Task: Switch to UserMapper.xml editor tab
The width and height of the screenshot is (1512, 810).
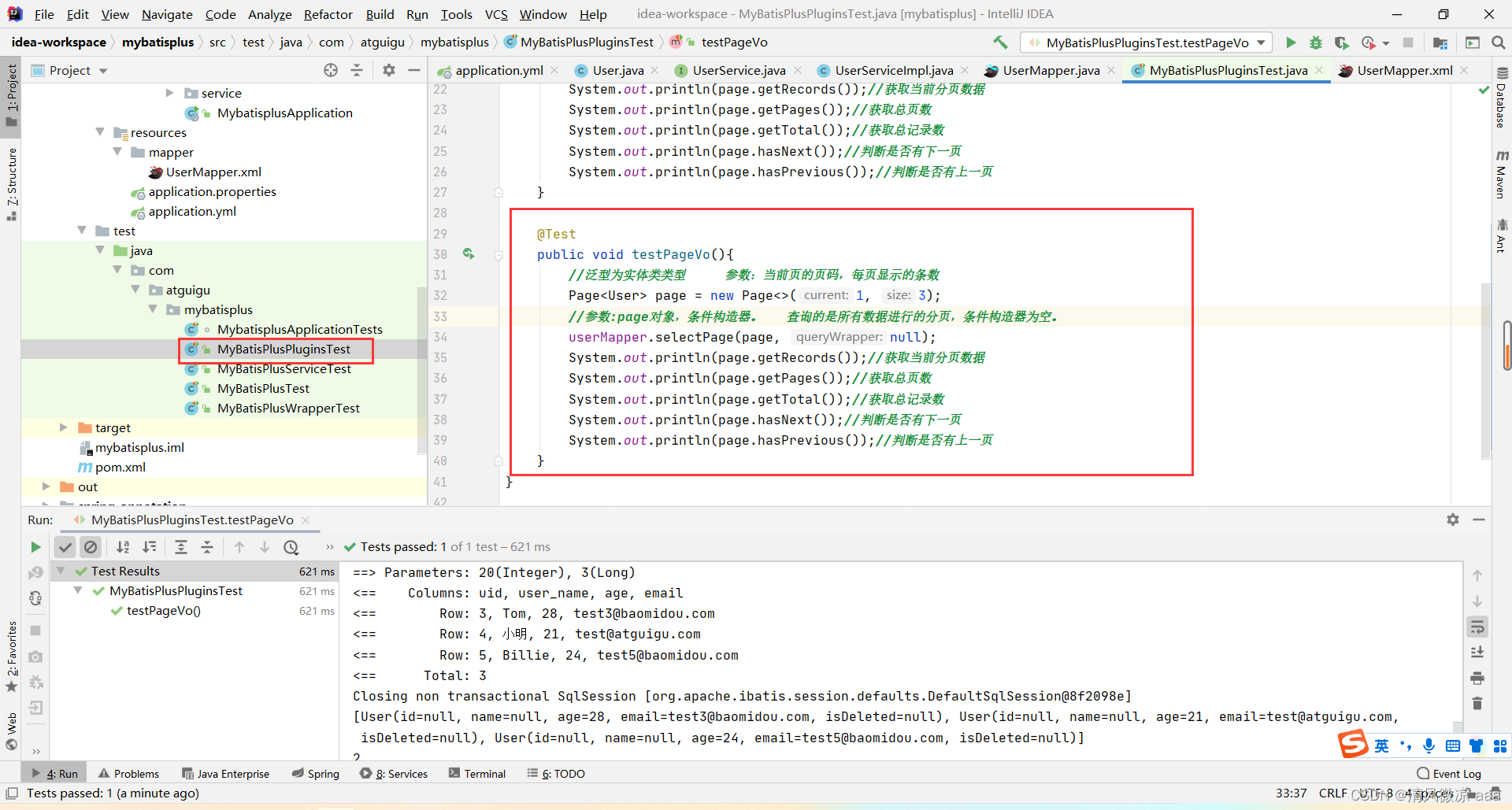Action: [x=1404, y=70]
